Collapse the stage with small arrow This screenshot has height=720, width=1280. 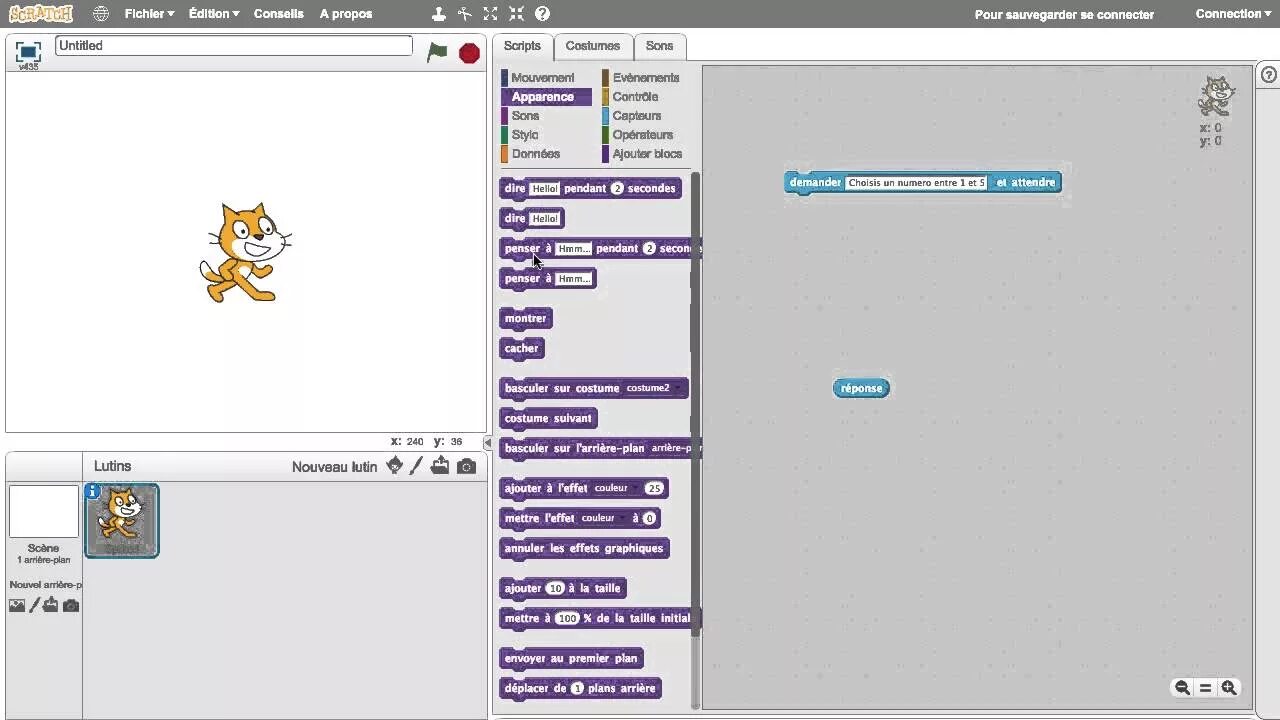coord(488,442)
